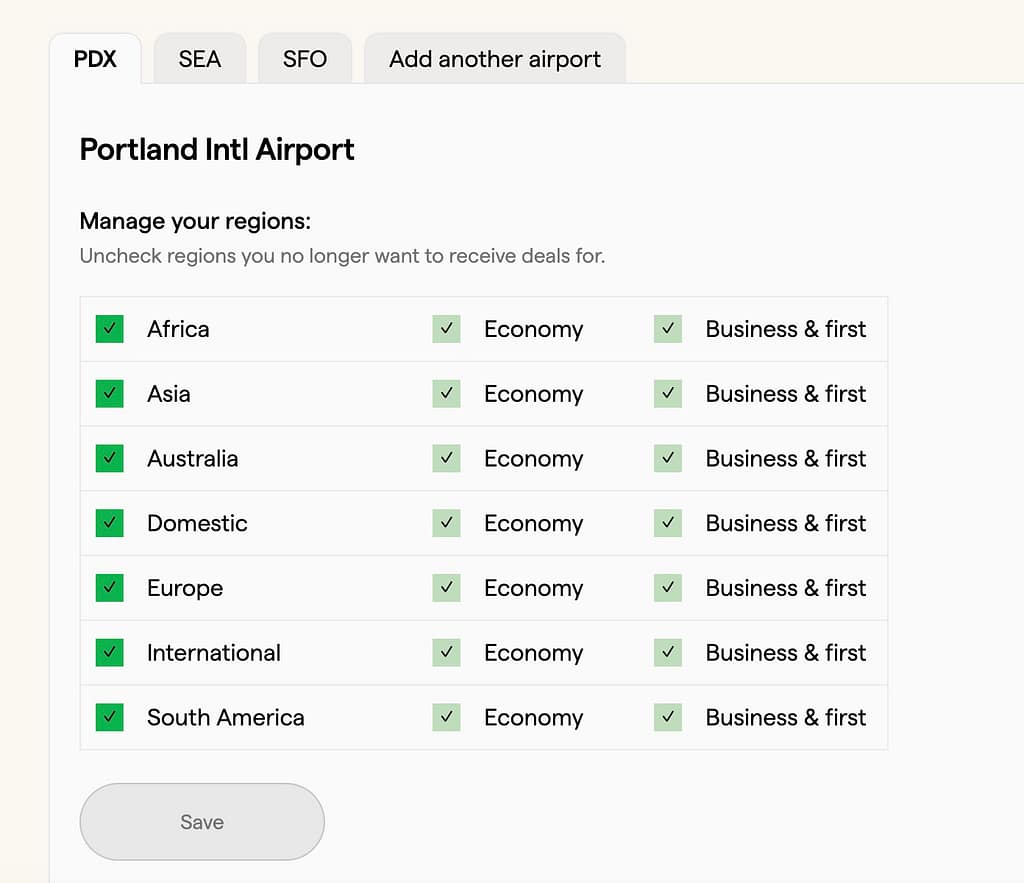The image size is (1024, 883).
Task: Switch to the SEA airport tab
Action: click(199, 59)
